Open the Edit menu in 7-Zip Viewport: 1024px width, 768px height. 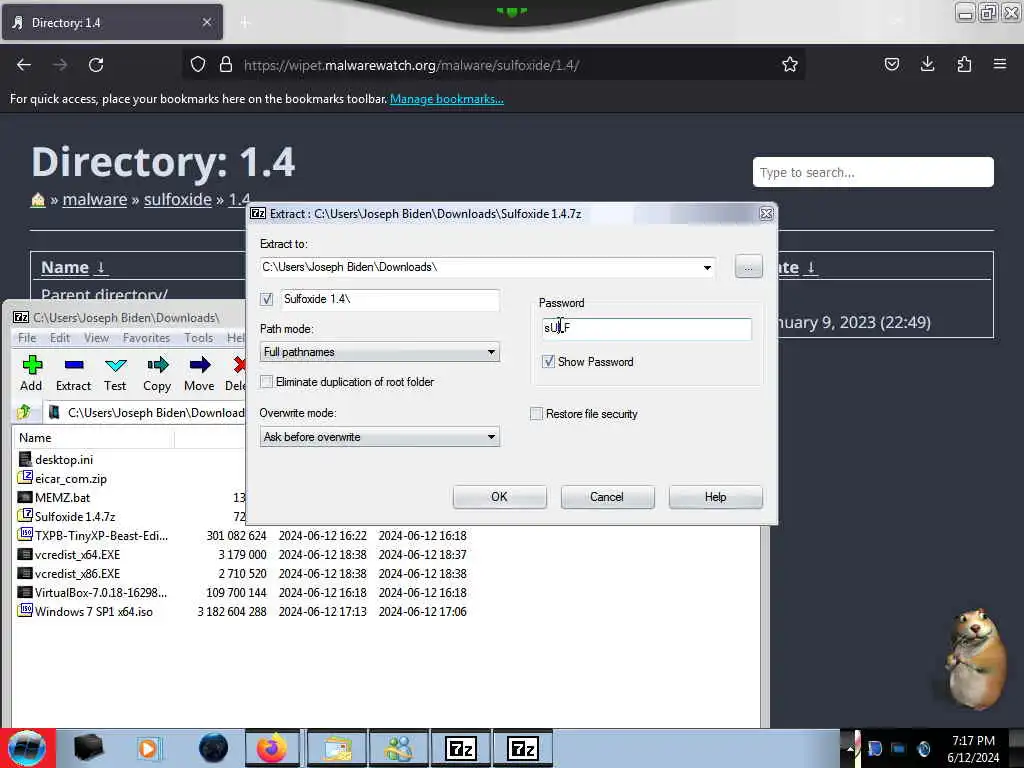tap(59, 338)
